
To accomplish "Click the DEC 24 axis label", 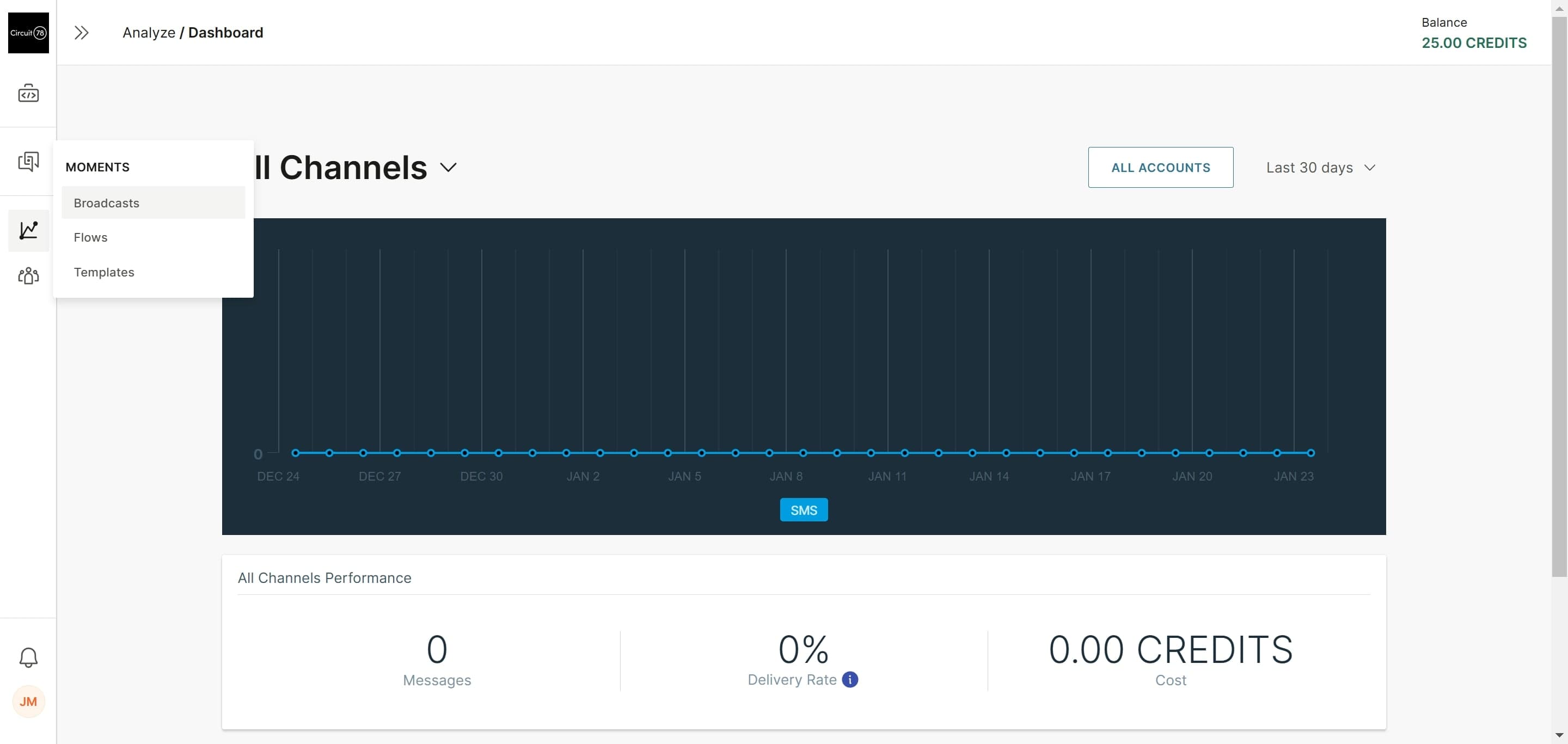I will point(278,476).
